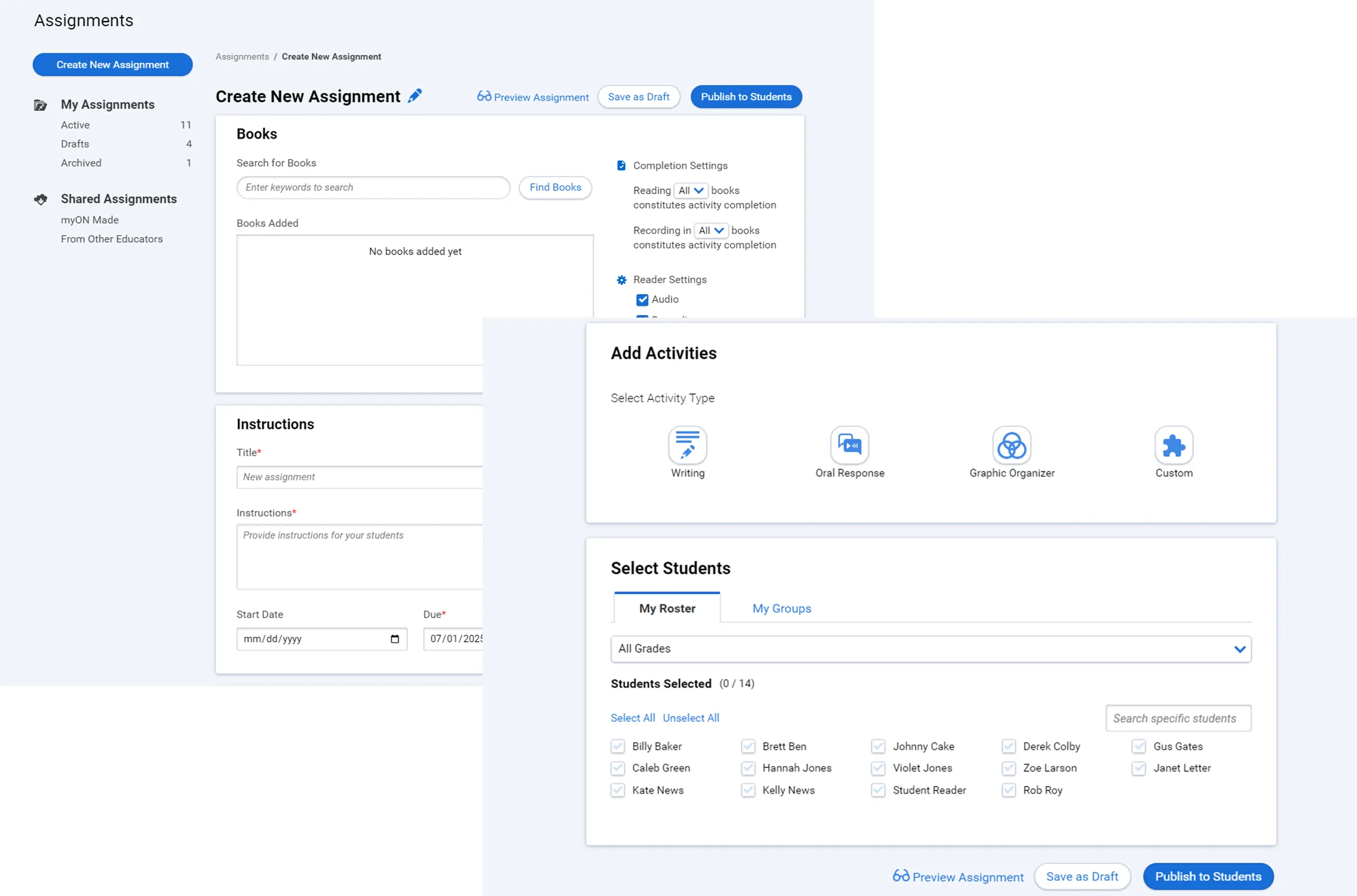Select the Writing activity icon
Screen dimensions: 1357x896
(687, 445)
